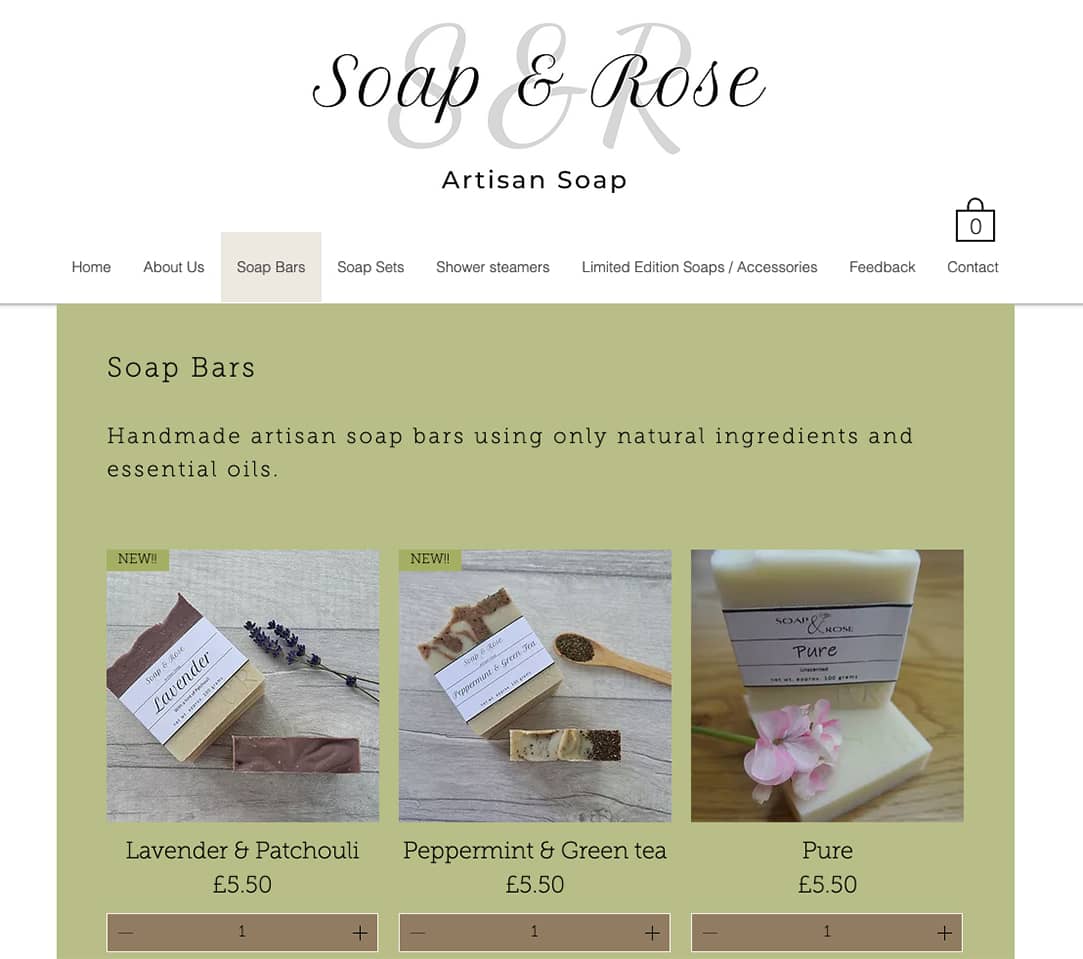Click the Pure product title link
The height and width of the screenshot is (959, 1083).
tap(827, 850)
